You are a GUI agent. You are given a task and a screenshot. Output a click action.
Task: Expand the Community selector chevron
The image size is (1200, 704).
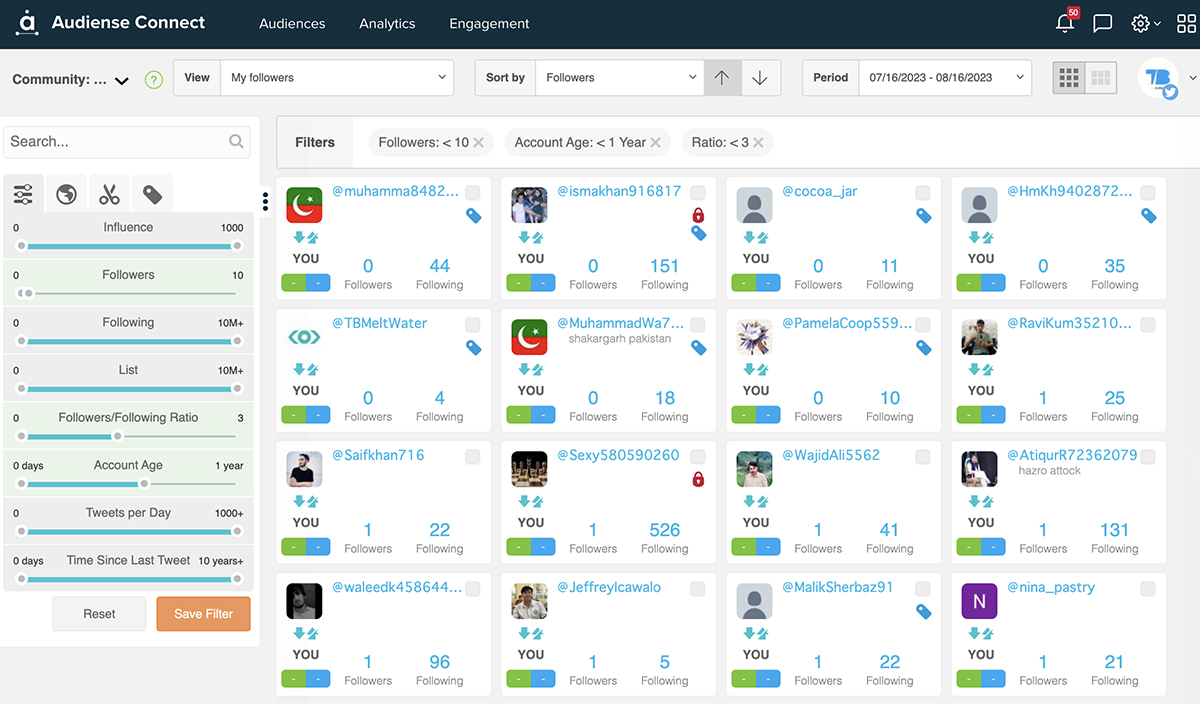[122, 81]
